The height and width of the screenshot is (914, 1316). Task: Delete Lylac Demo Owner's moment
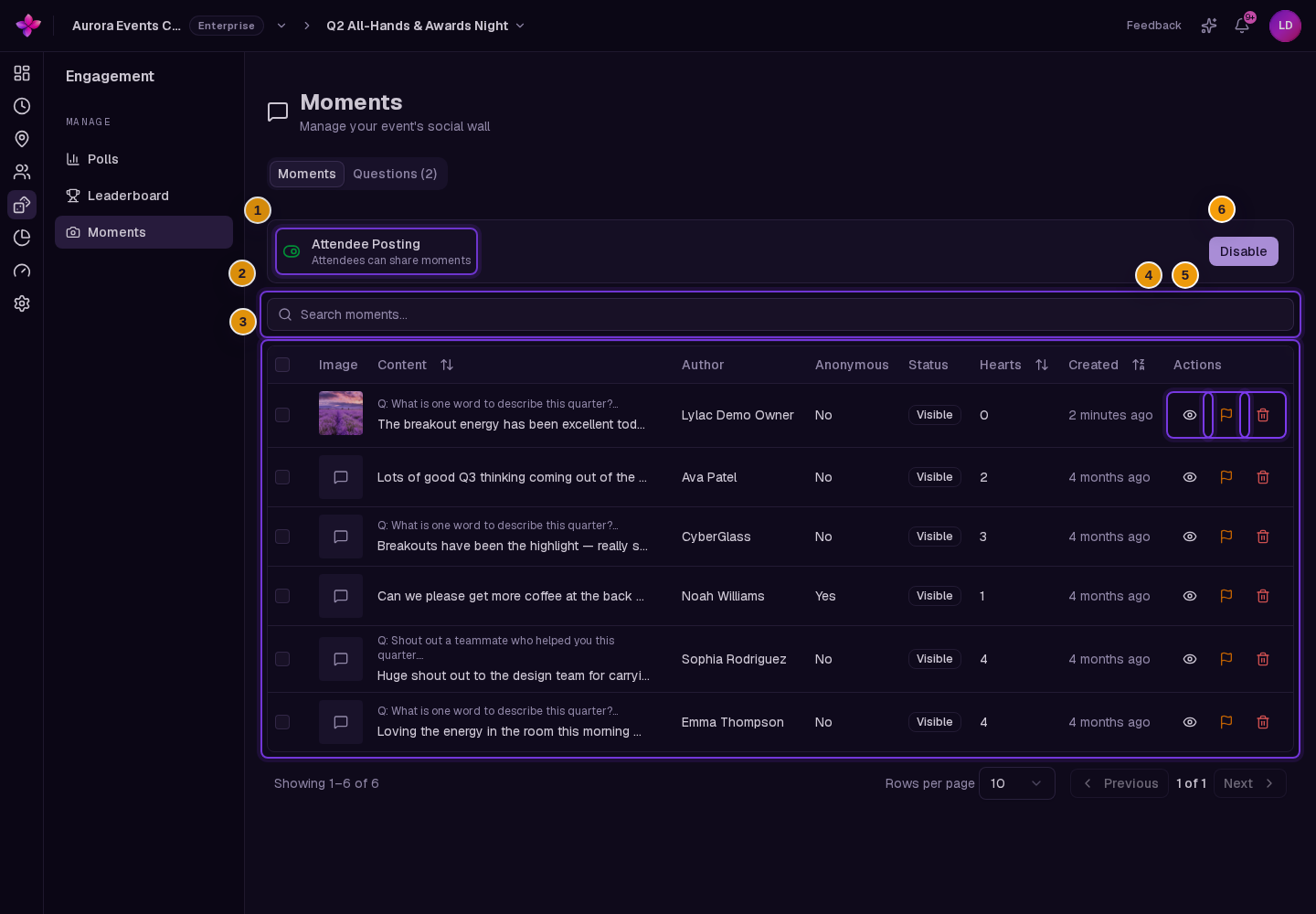pyautogui.click(x=1263, y=415)
